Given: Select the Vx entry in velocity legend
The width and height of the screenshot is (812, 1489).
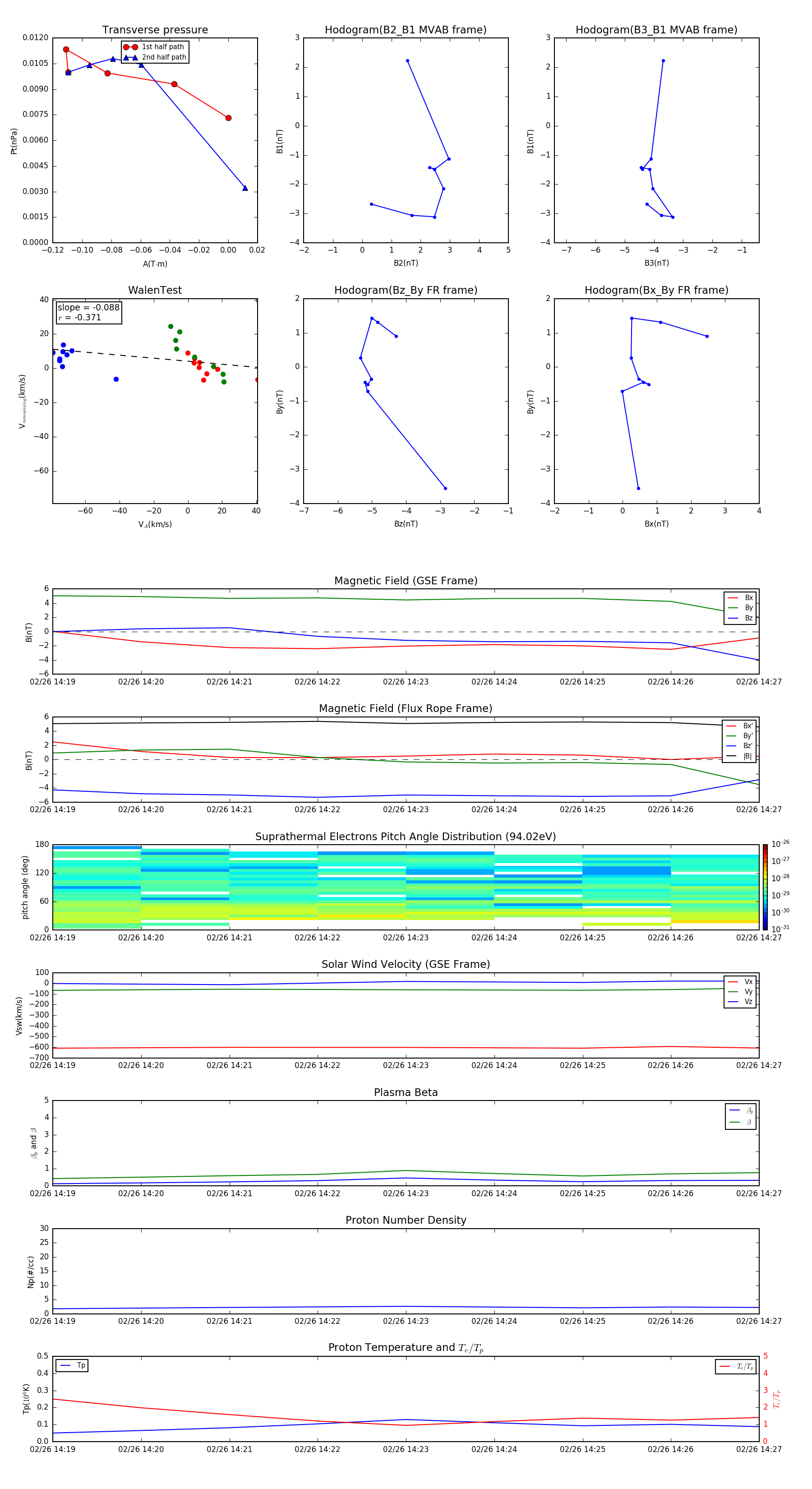Looking at the screenshot, I should 740,981.
